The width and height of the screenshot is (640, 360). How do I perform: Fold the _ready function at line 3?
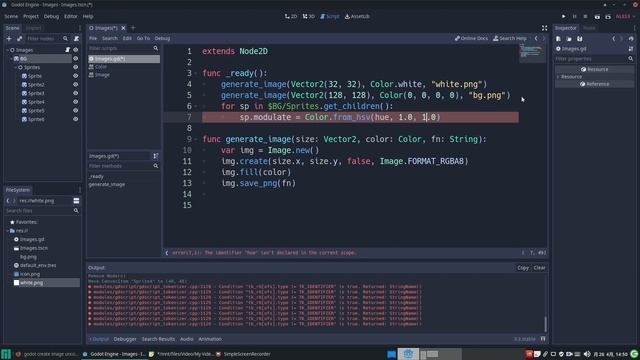click(x=196, y=73)
